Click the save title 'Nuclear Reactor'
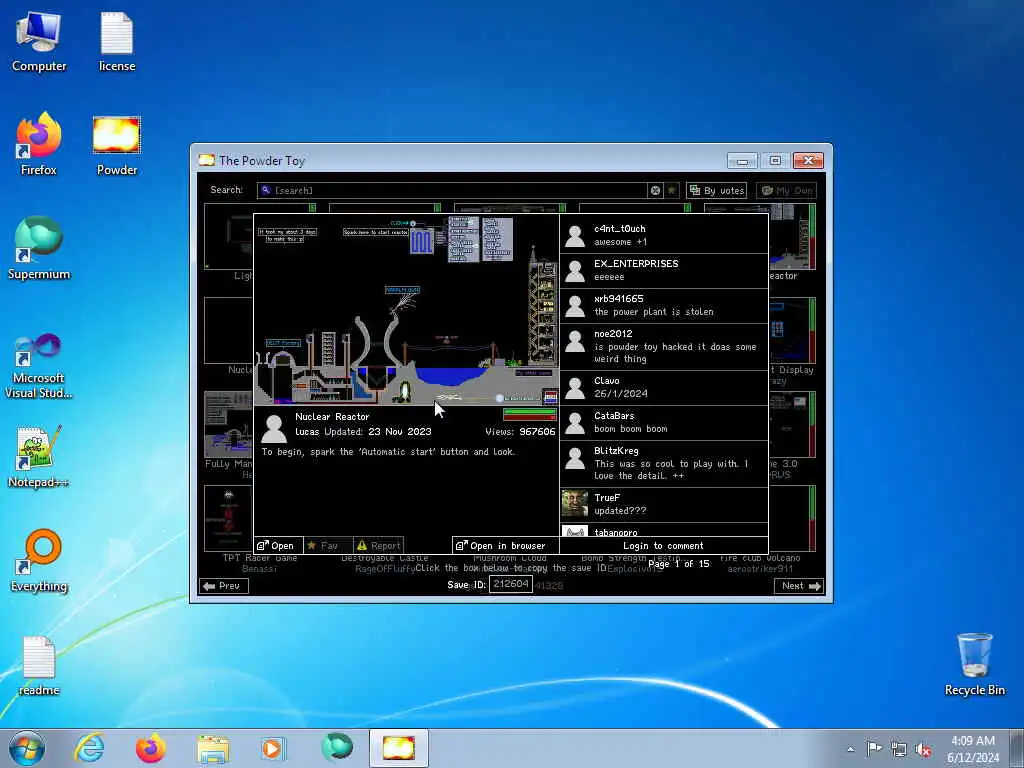The height and width of the screenshot is (768, 1024). pyautogui.click(x=332, y=417)
